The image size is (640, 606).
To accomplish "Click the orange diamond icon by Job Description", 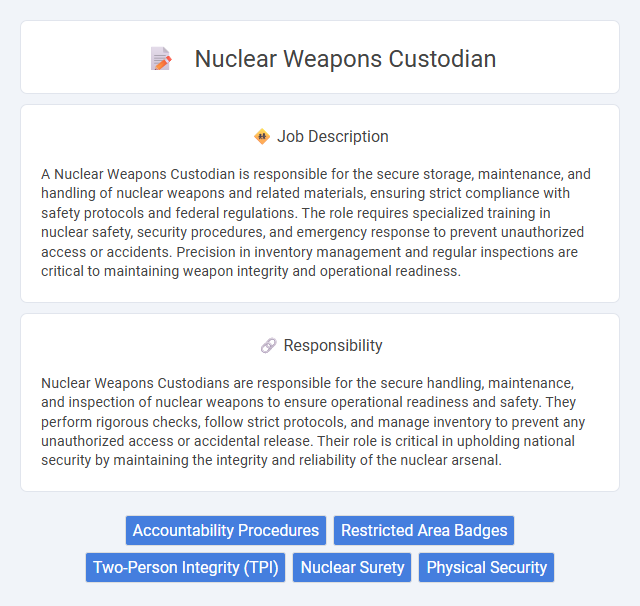I will click(262, 136).
